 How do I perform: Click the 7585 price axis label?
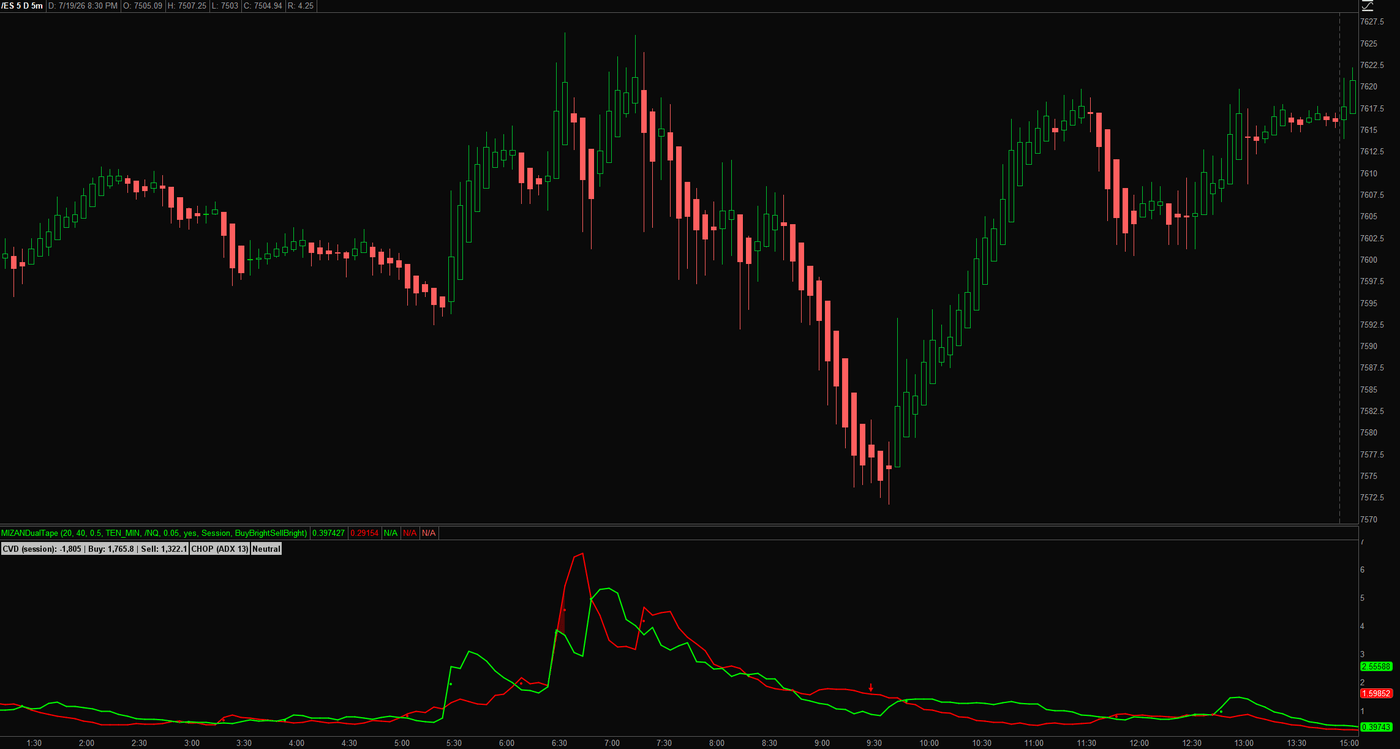tap(1369, 389)
